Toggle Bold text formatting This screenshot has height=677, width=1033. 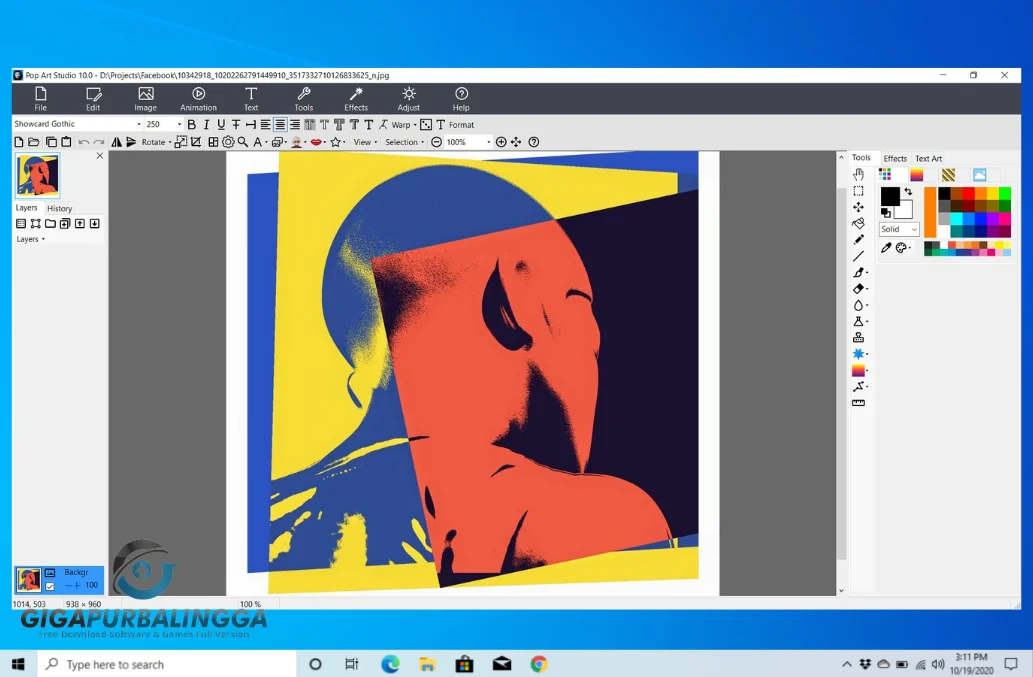(x=192, y=124)
